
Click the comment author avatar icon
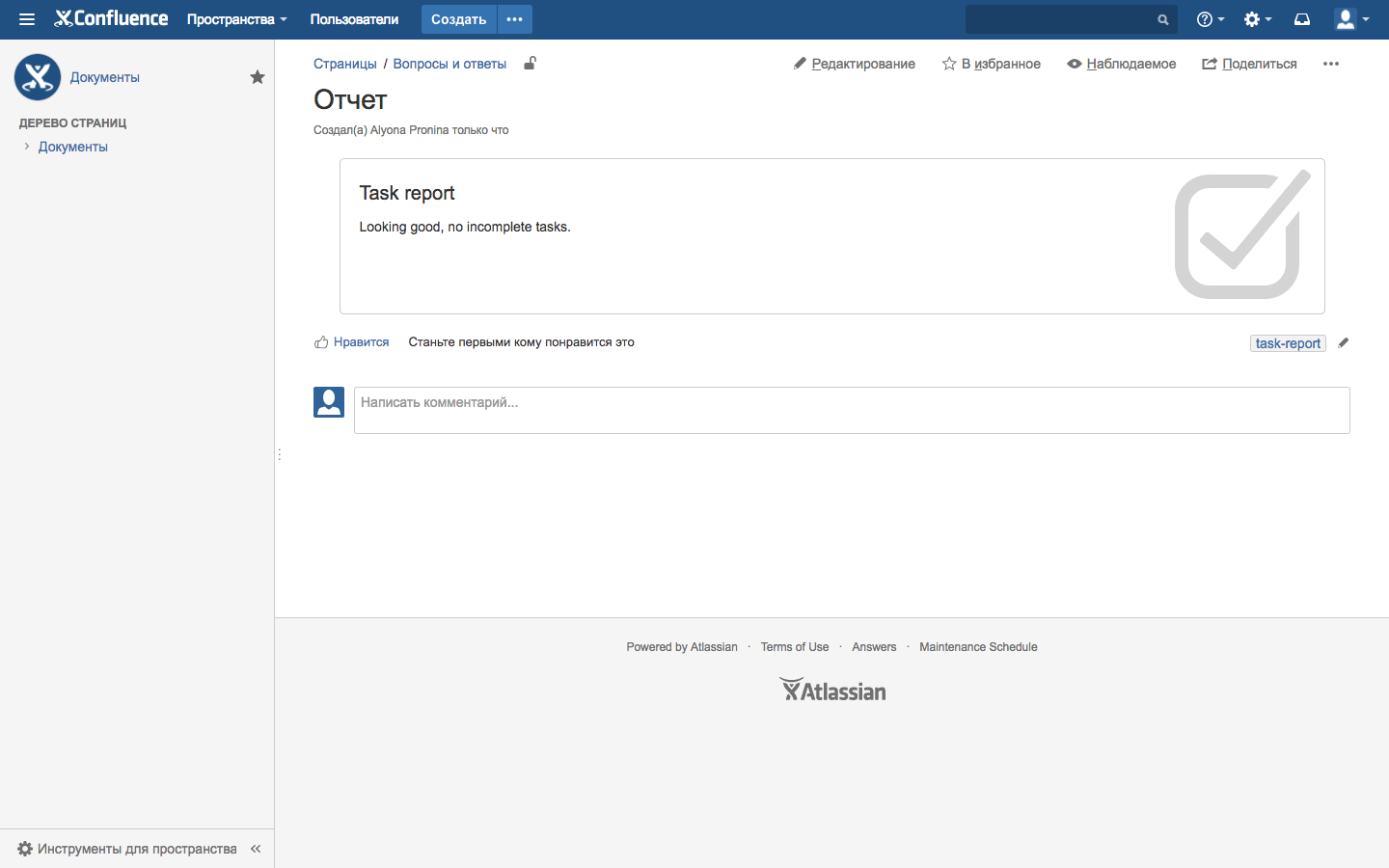click(329, 402)
